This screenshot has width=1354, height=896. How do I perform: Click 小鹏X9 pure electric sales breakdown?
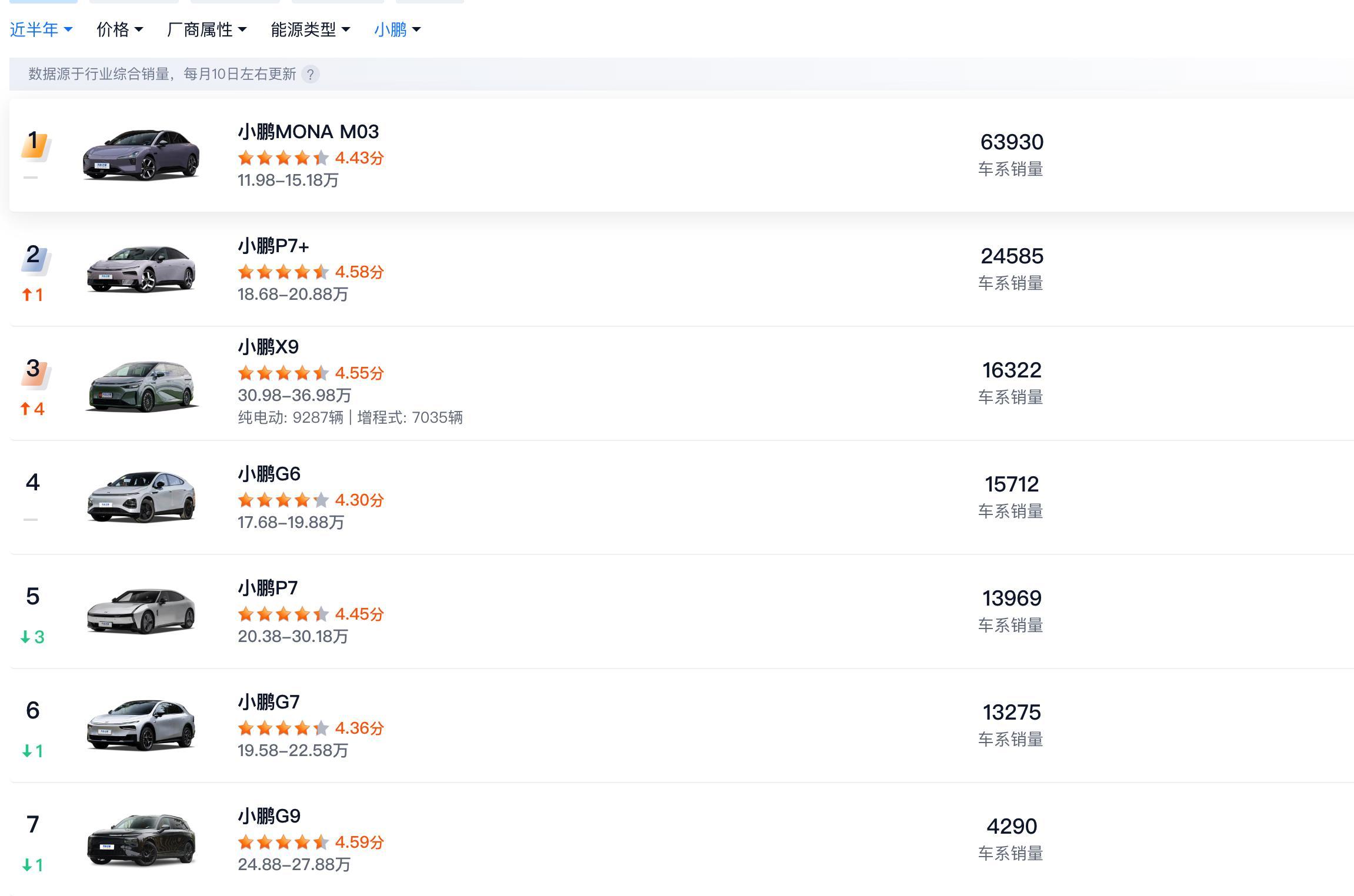(291, 417)
